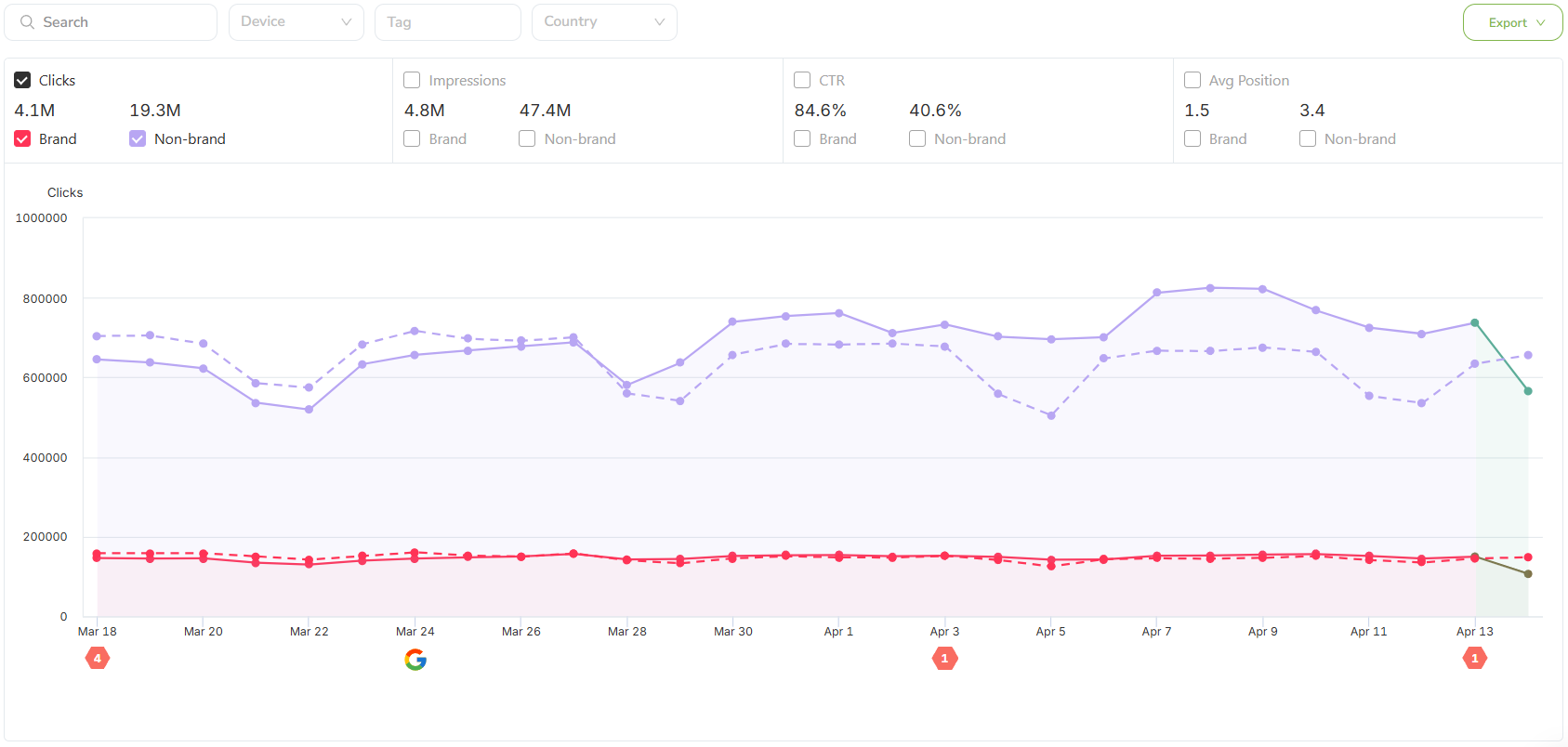Click the Google update icon under Mar 24

tap(415, 660)
